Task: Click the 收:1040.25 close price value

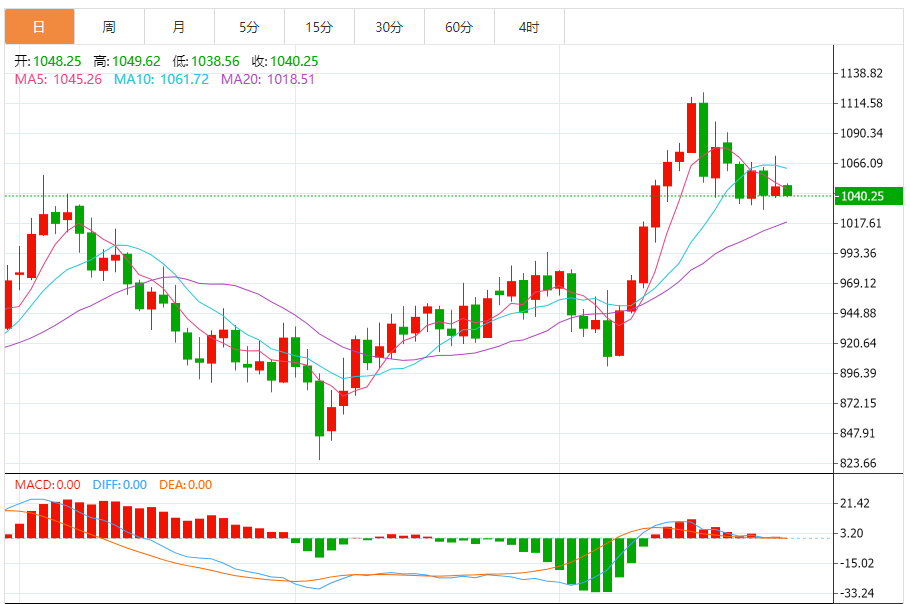Action: (x=285, y=61)
